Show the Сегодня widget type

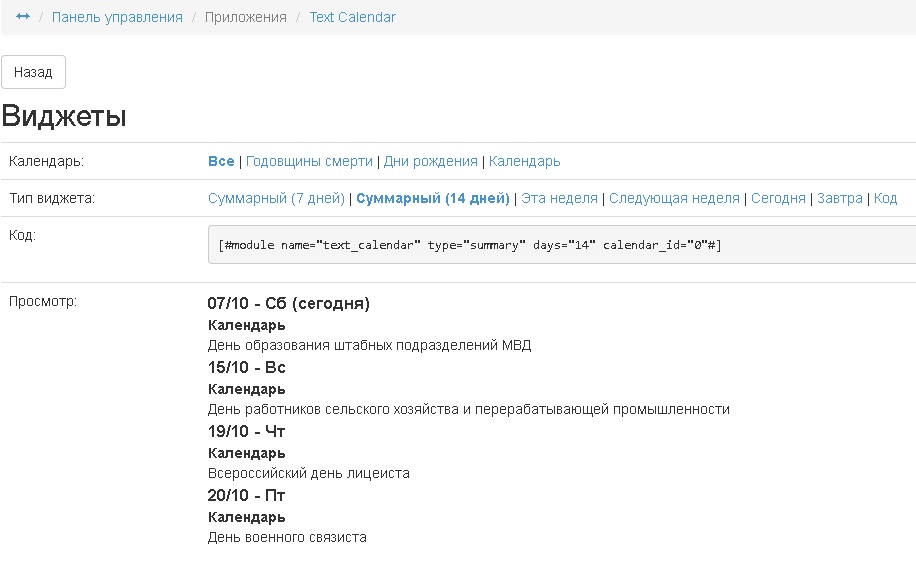(778, 198)
